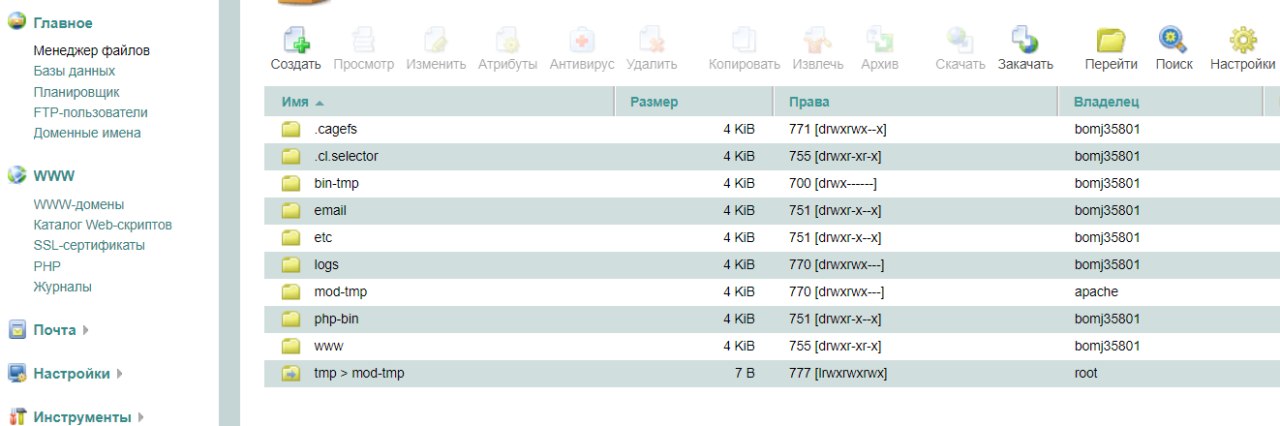Click the Скачать download icon

960,40
